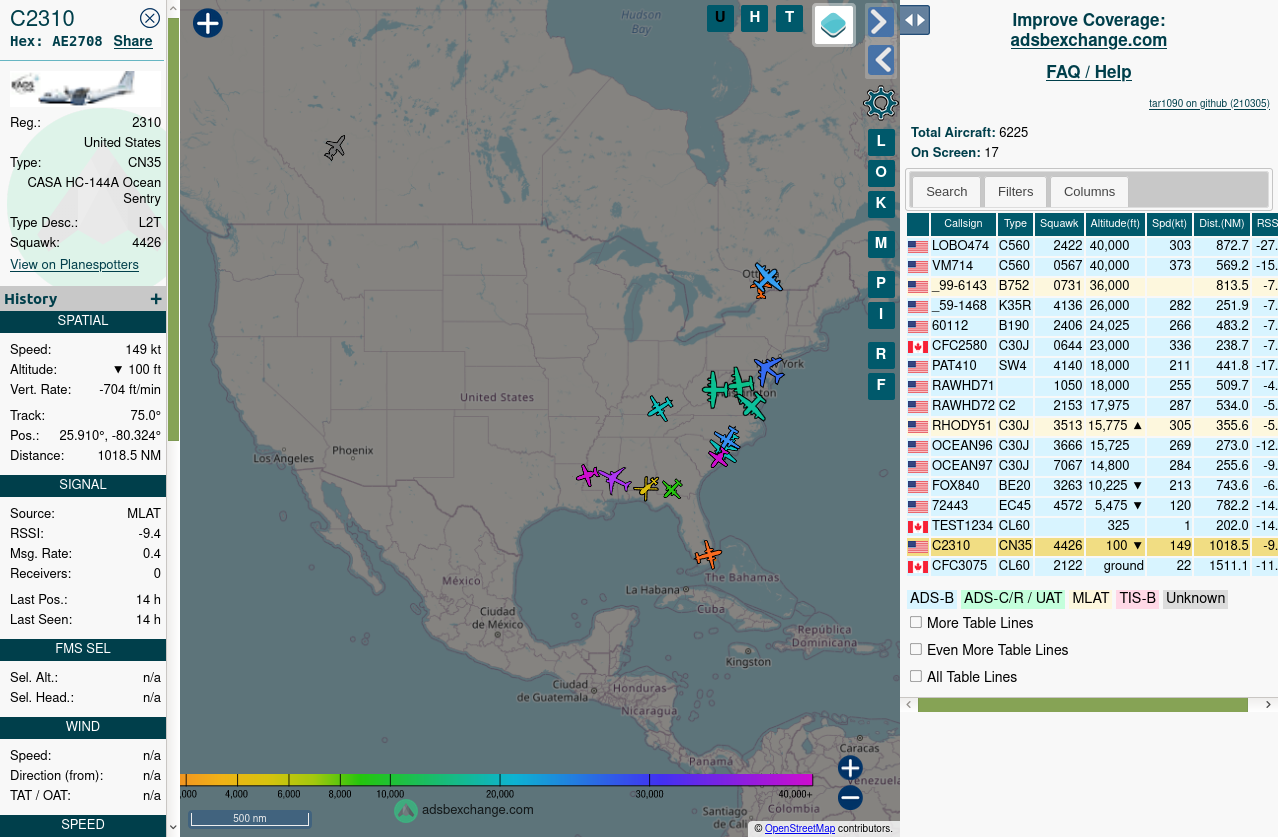Select the CFC3075 table row
This screenshot has height=837, width=1278.
(x=1092, y=566)
